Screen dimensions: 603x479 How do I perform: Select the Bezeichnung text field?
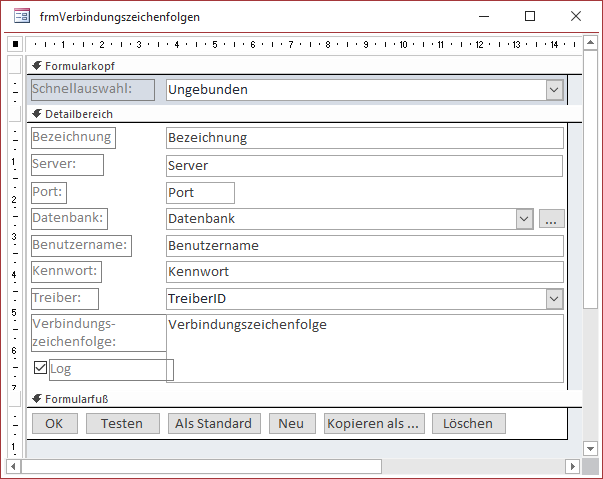click(365, 138)
